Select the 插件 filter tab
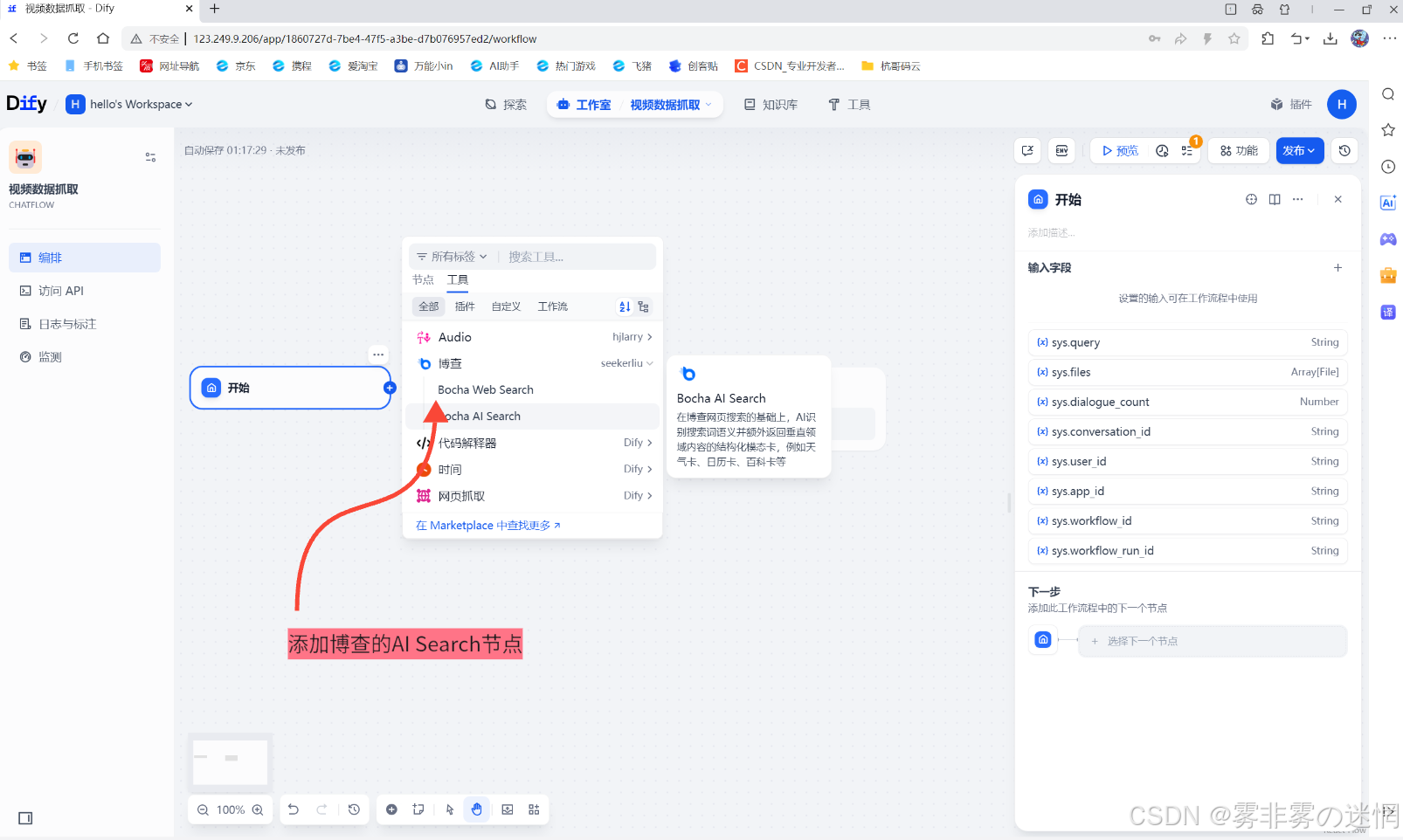This screenshot has height=840, width=1403. pos(465,306)
